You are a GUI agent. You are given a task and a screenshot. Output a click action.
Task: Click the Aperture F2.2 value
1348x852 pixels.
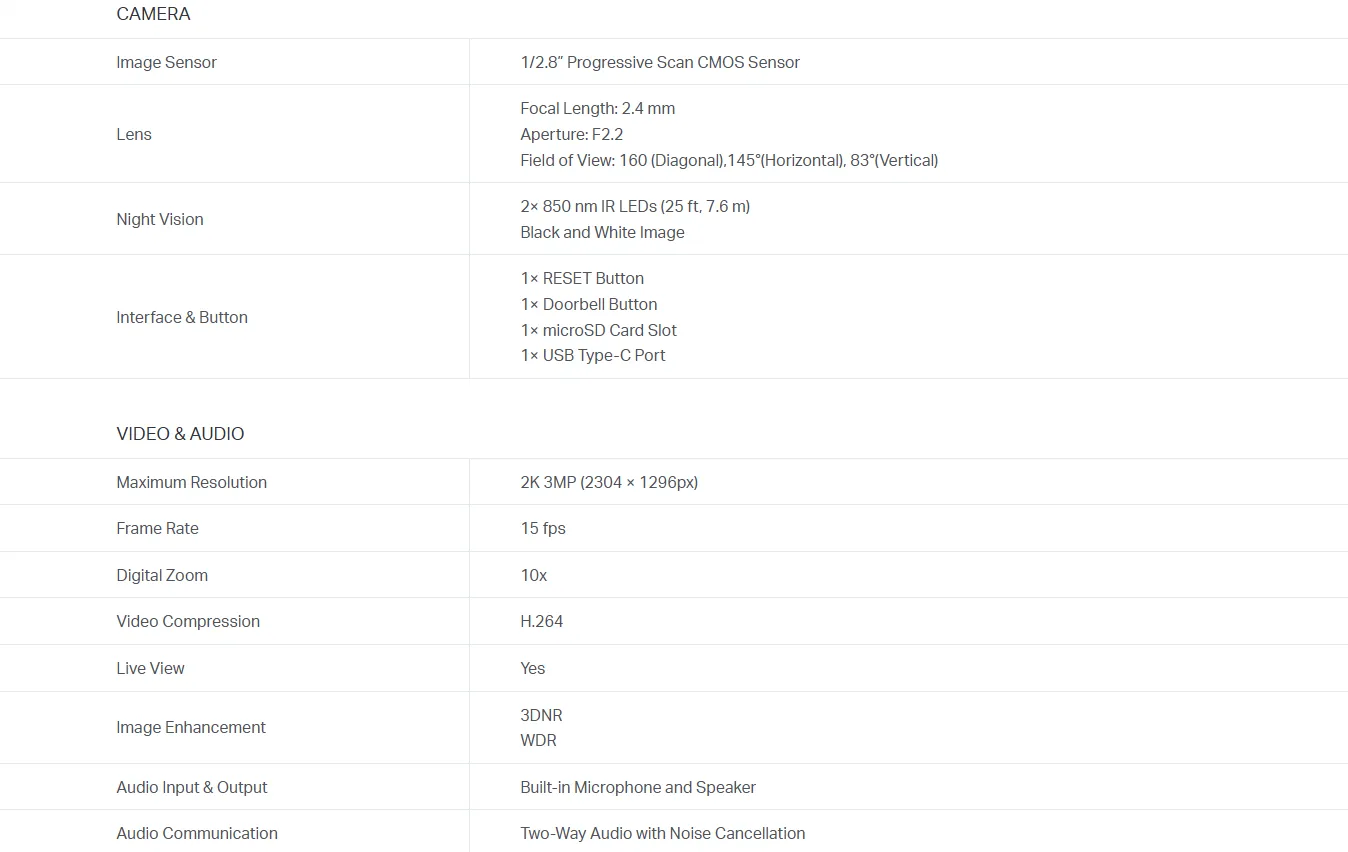click(571, 134)
